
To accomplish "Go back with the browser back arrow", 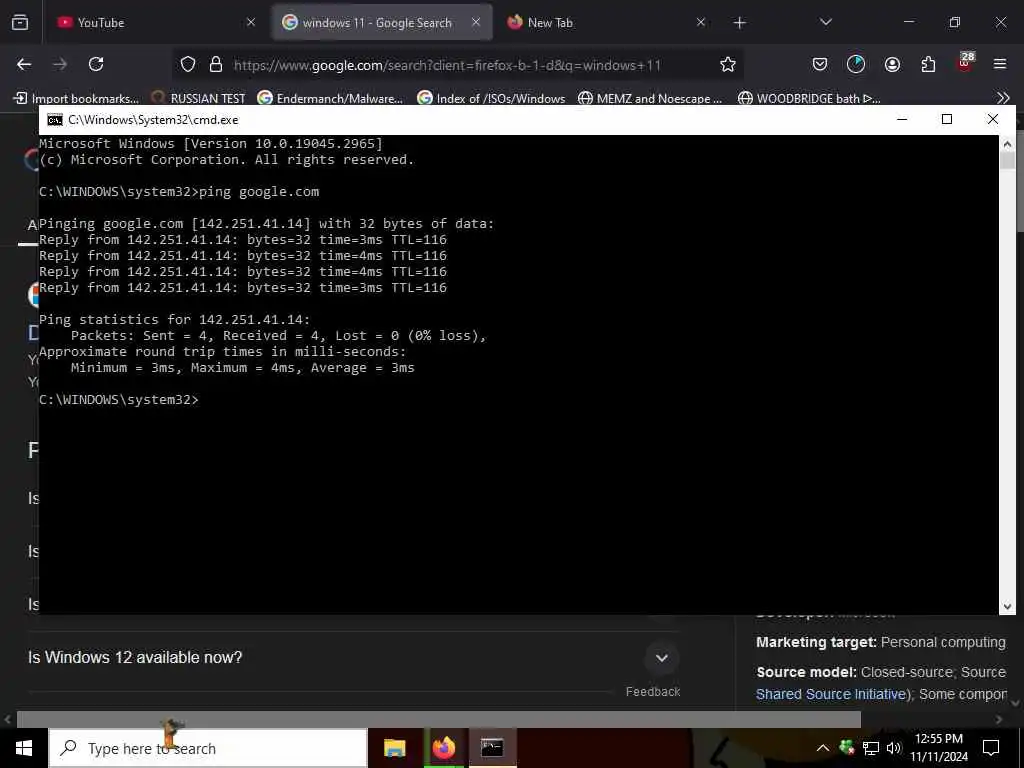I will [x=24, y=64].
